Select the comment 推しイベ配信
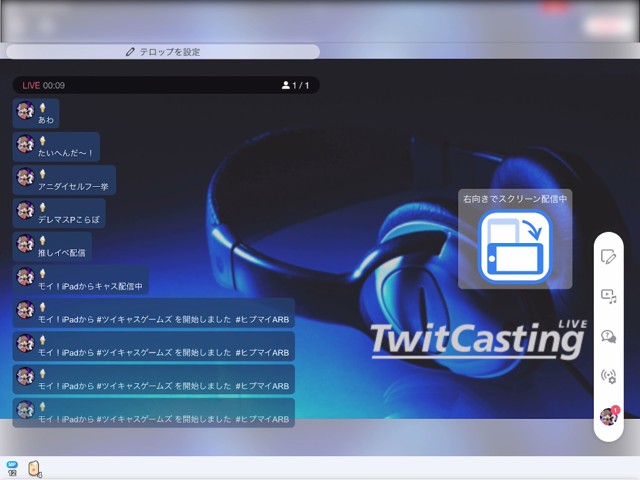640x480 pixels. tap(52, 247)
